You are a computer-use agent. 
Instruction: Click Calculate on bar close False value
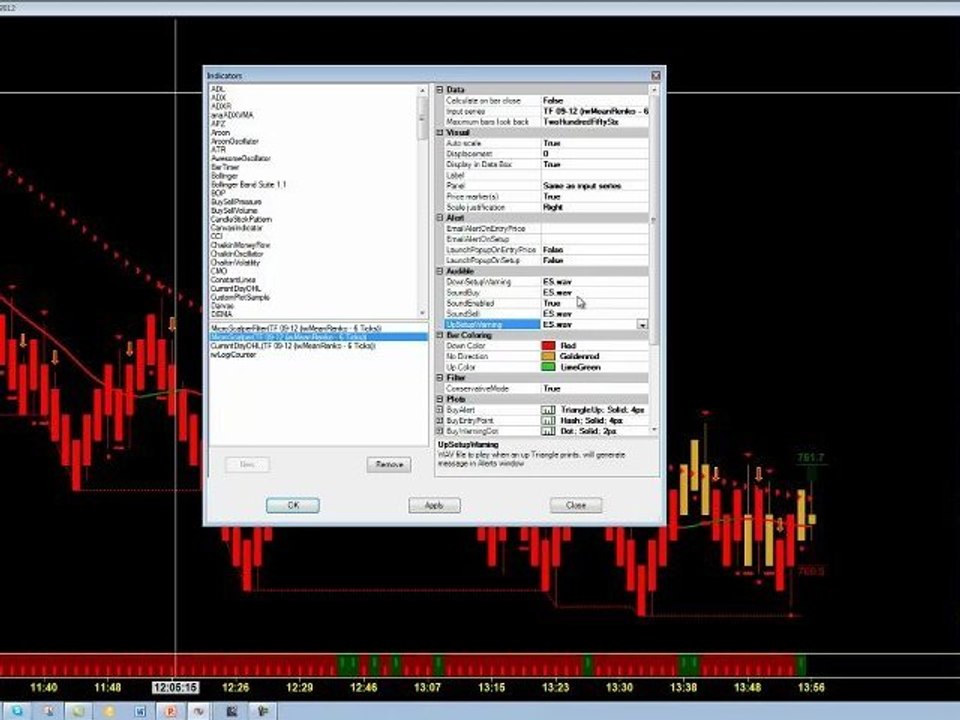(x=594, y=100)
